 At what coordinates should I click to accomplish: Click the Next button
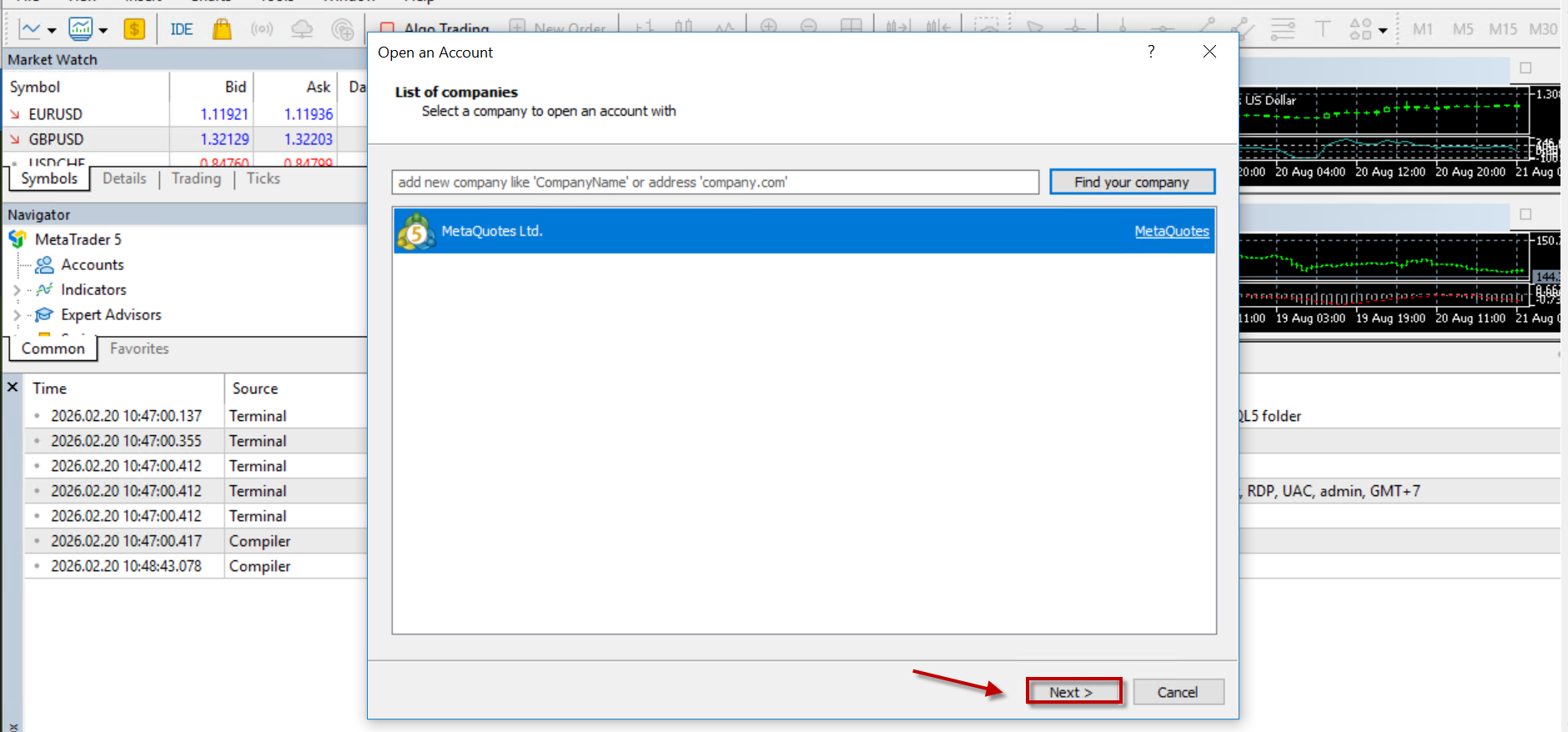tap(1073, 692)
